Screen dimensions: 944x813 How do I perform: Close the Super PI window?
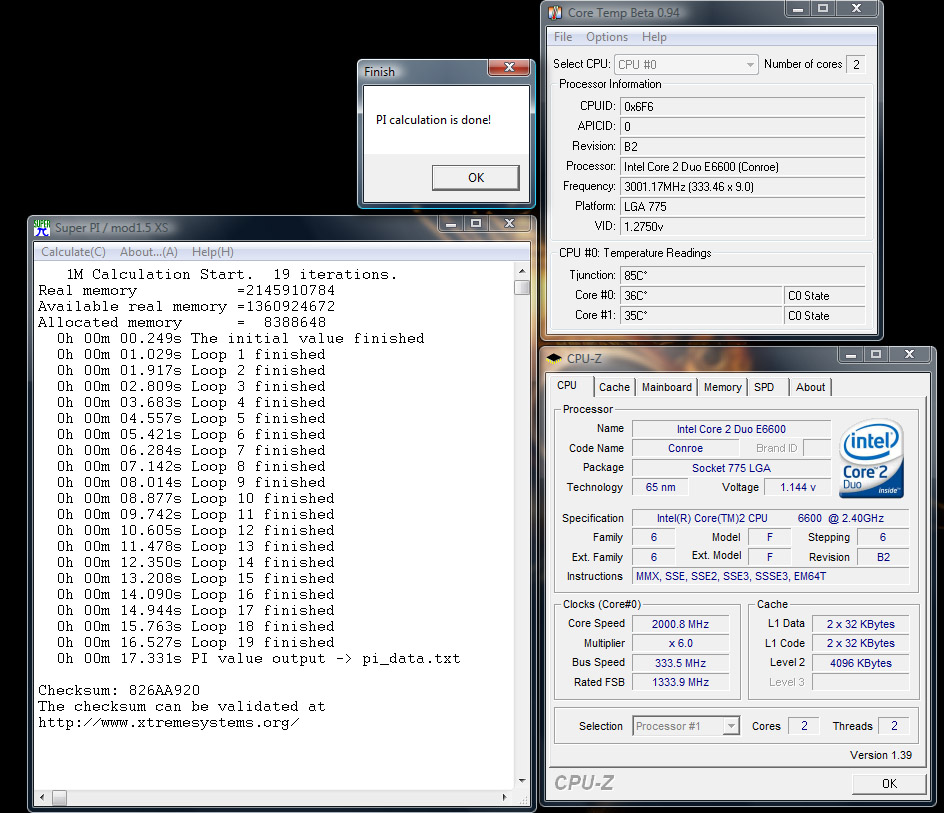point(509,223)
